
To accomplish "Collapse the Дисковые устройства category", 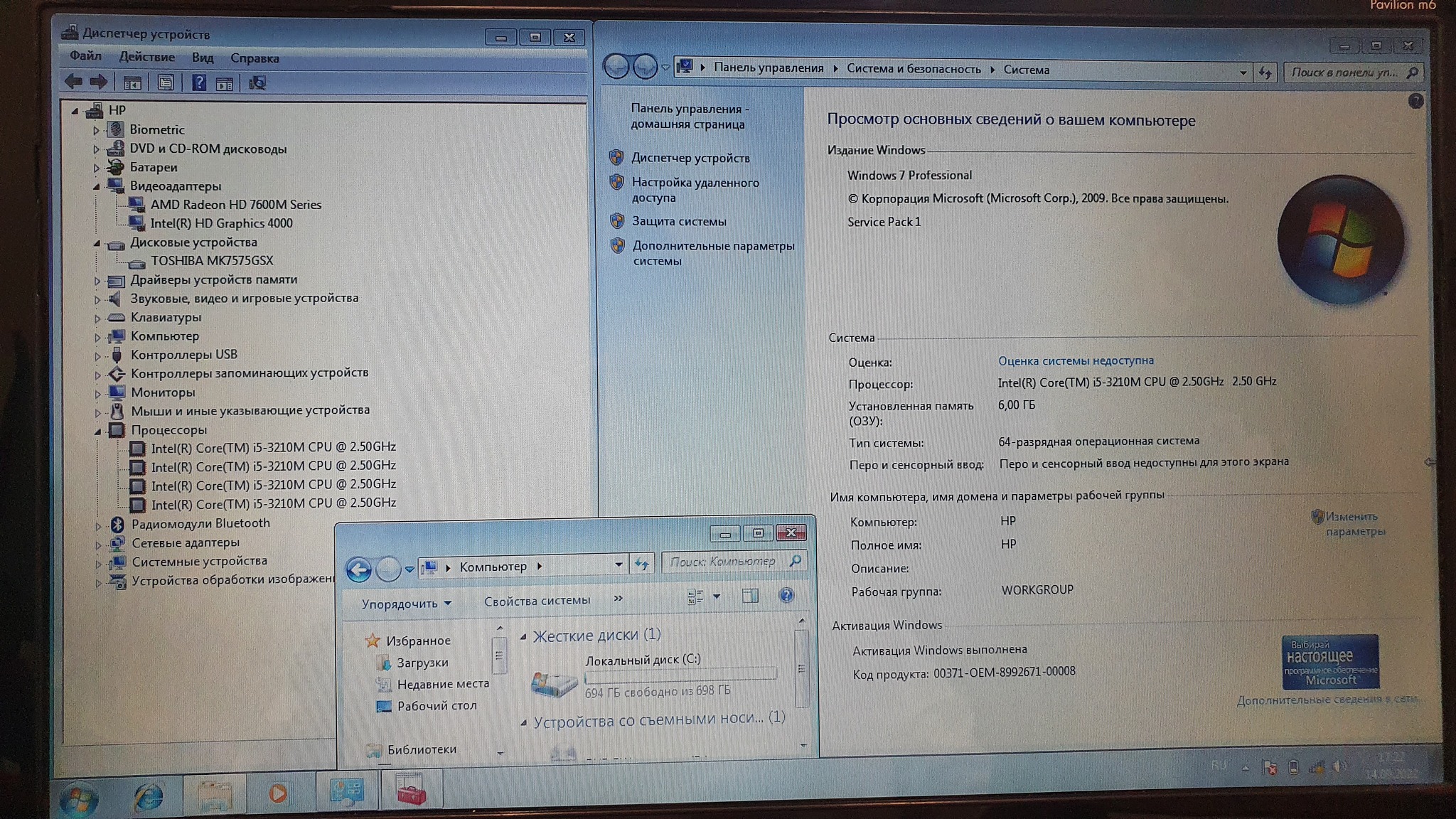I will click(97, 242).
